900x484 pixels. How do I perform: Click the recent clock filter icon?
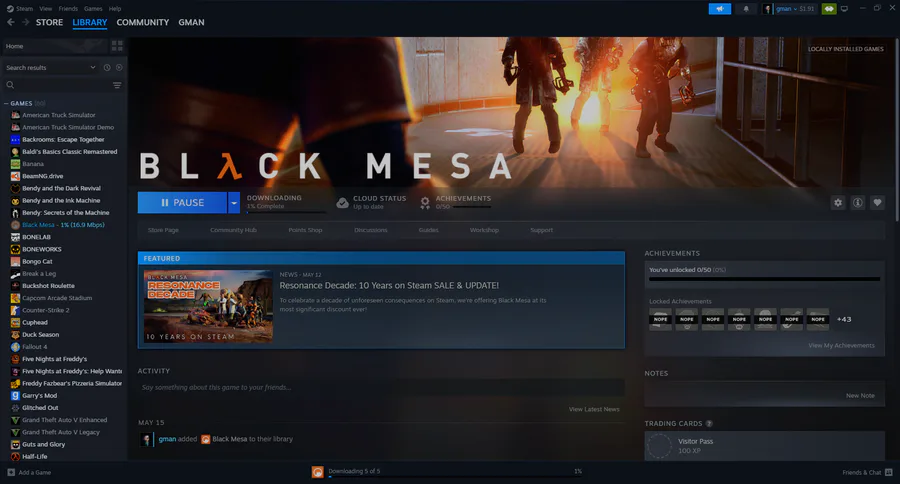click(x=107, y=68)
